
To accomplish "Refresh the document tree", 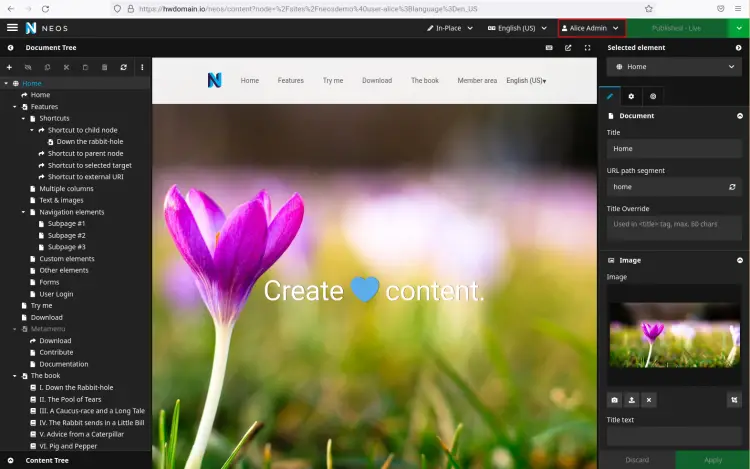I will [123, 67].
